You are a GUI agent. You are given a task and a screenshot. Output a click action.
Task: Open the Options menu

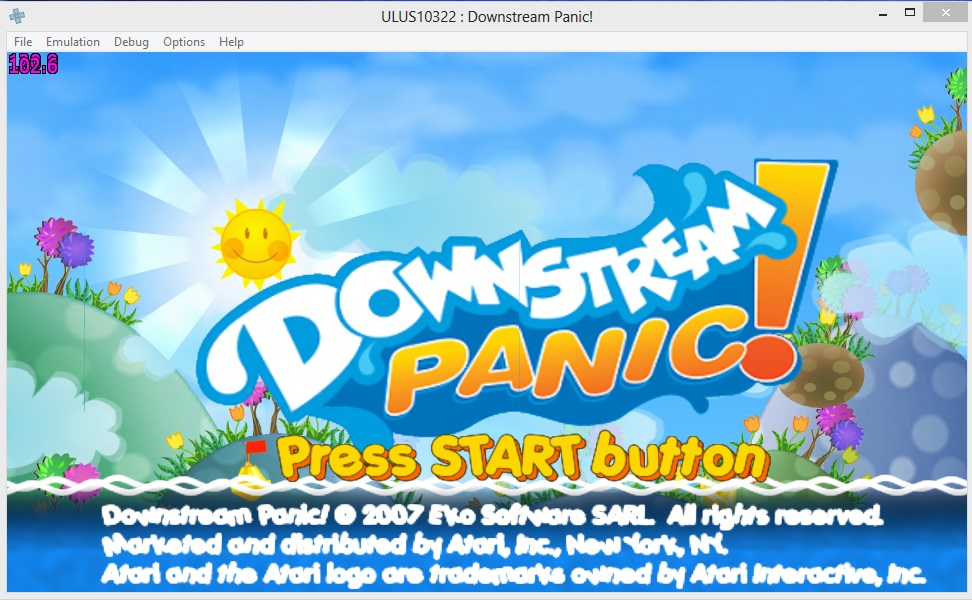[x=184, y=42]
